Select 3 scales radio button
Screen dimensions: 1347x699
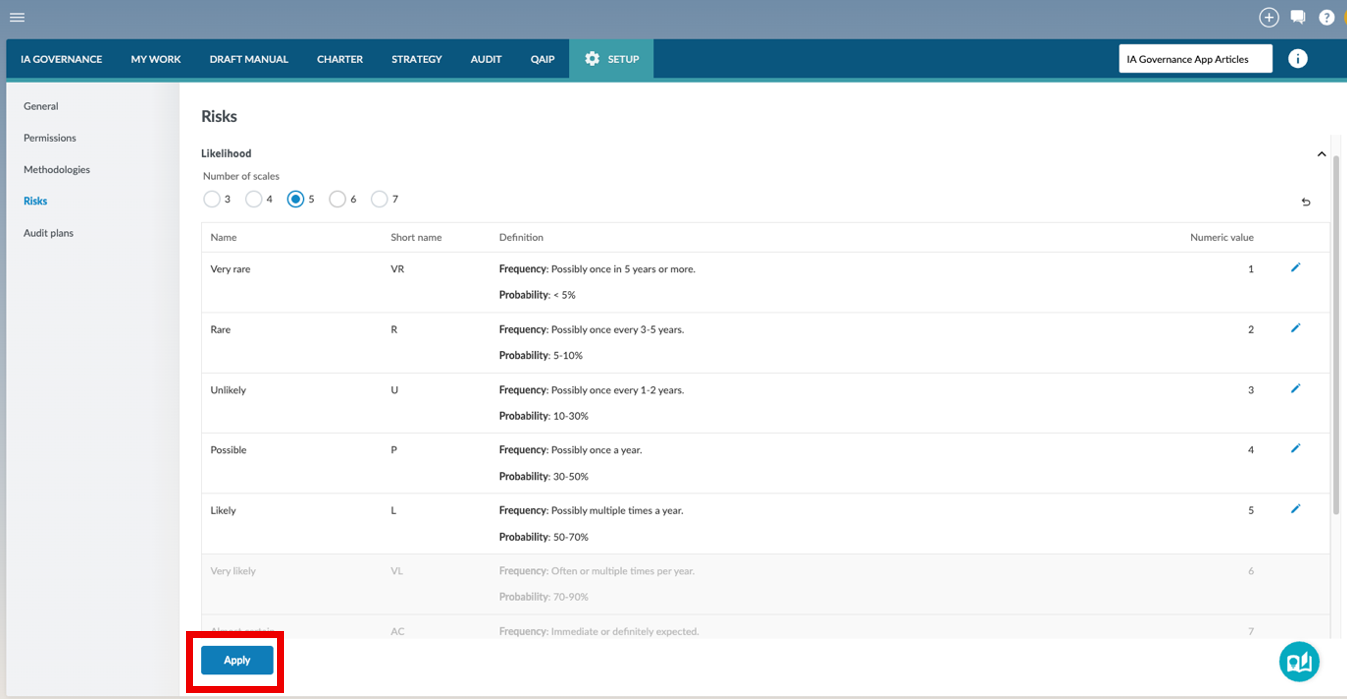212,199
